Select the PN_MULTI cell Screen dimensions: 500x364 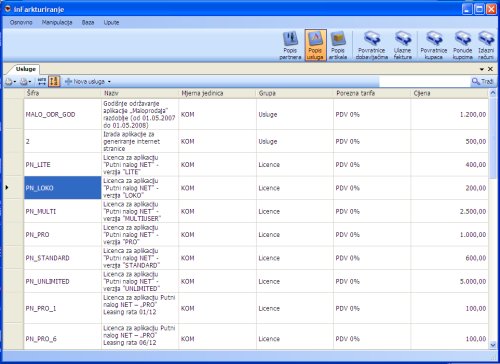click(62, 211)
